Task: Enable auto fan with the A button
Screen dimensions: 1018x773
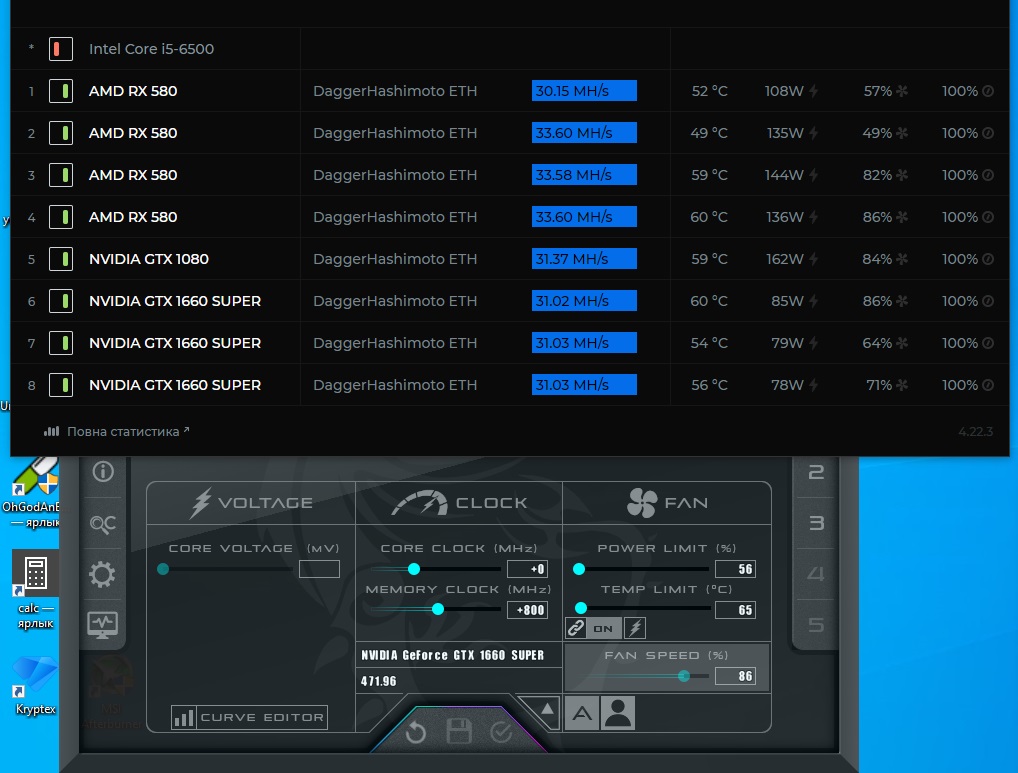Action: pos(582,713)
